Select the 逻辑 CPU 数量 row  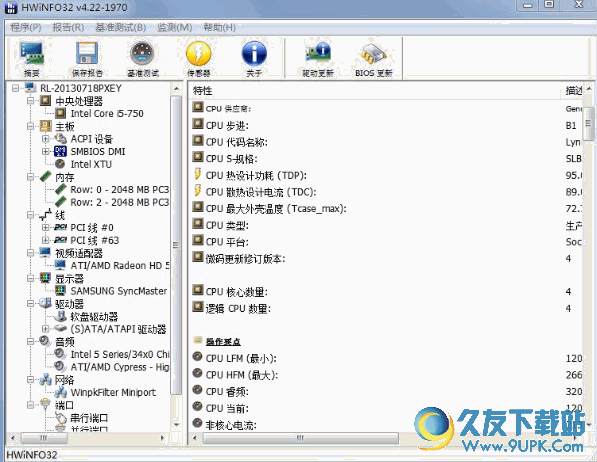(387, 309)
